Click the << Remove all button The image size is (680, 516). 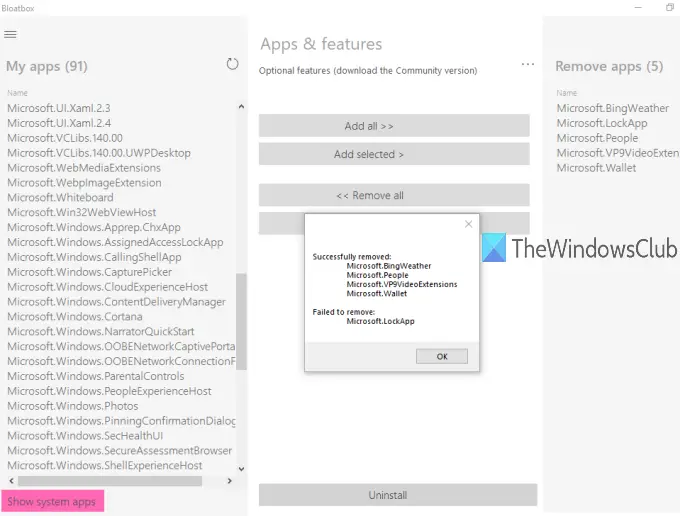(394, 195)
